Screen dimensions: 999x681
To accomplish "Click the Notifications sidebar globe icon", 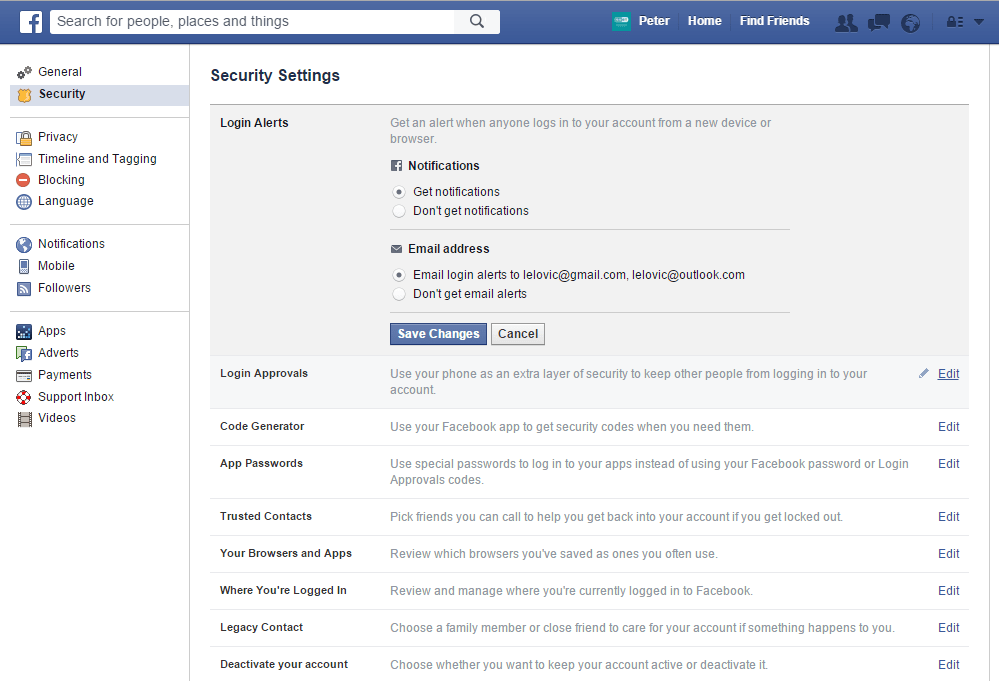I will 24,245.
